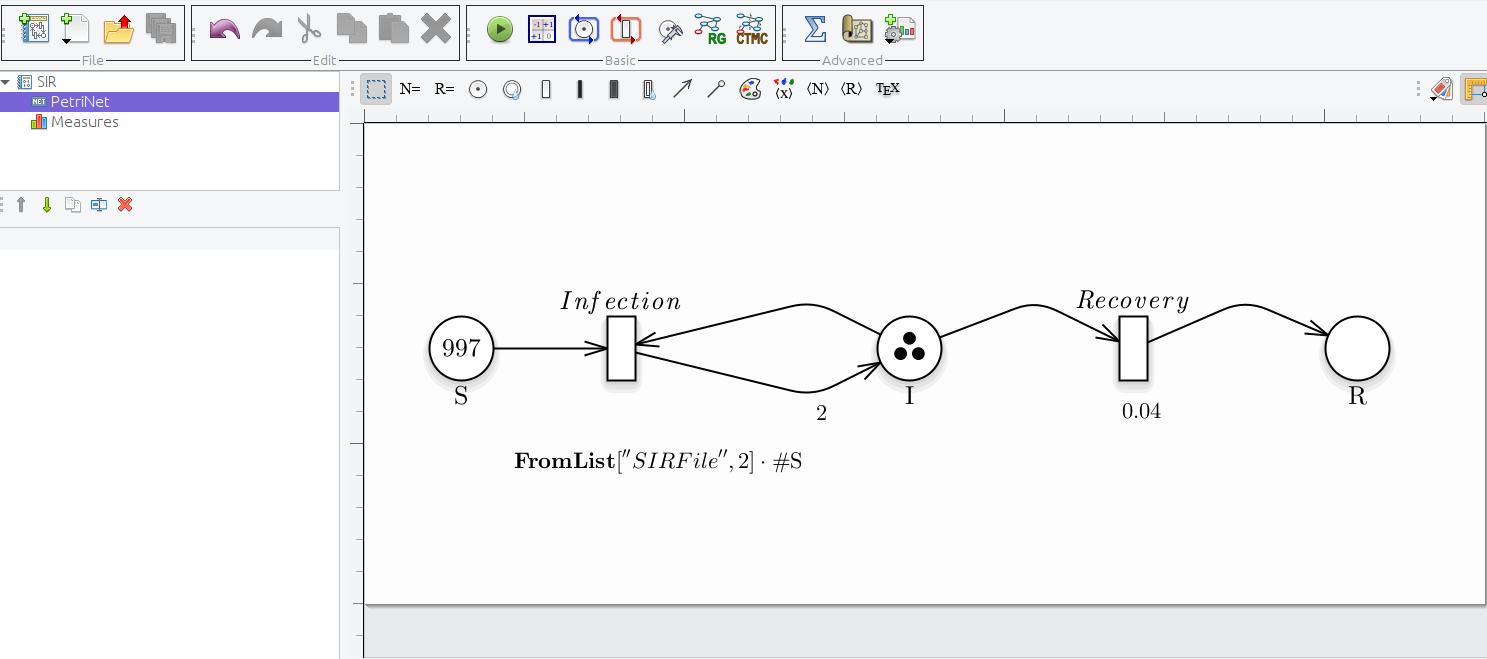Click the Sigma icon in Advanced toolbar
The image size is (1487, 659).
click(815, 30)
